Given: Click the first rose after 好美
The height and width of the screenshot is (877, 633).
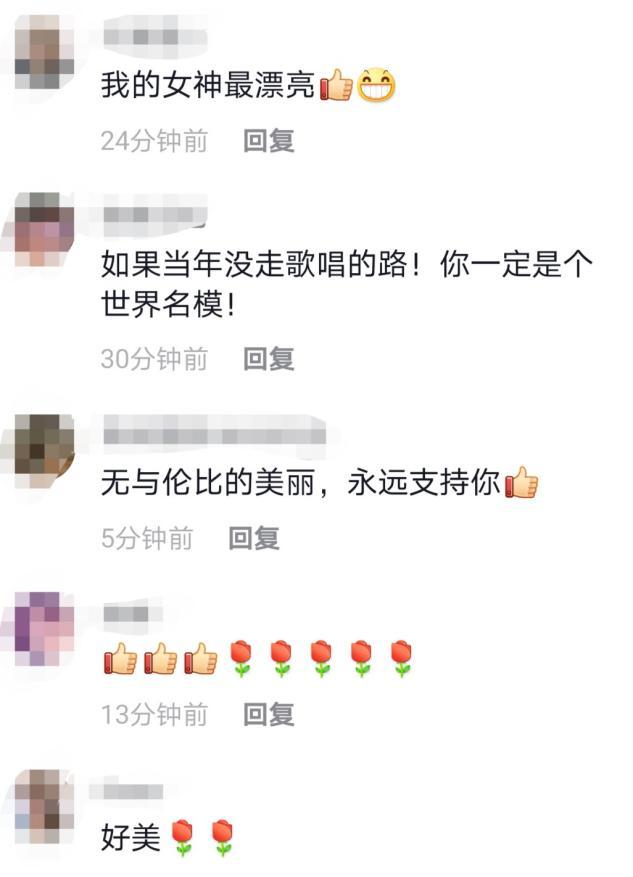Looking at the screenshot, I should pyautogui.click(x=182, y=838).
